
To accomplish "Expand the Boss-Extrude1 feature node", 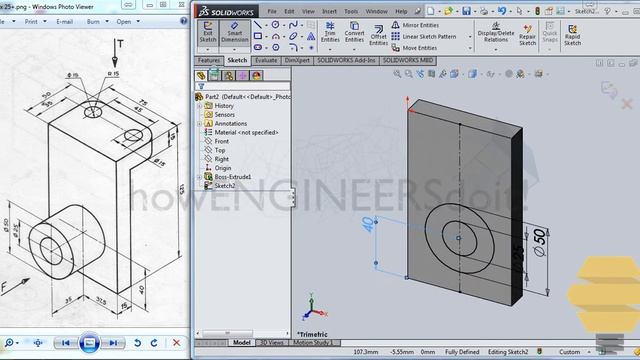I will point(200,177).
